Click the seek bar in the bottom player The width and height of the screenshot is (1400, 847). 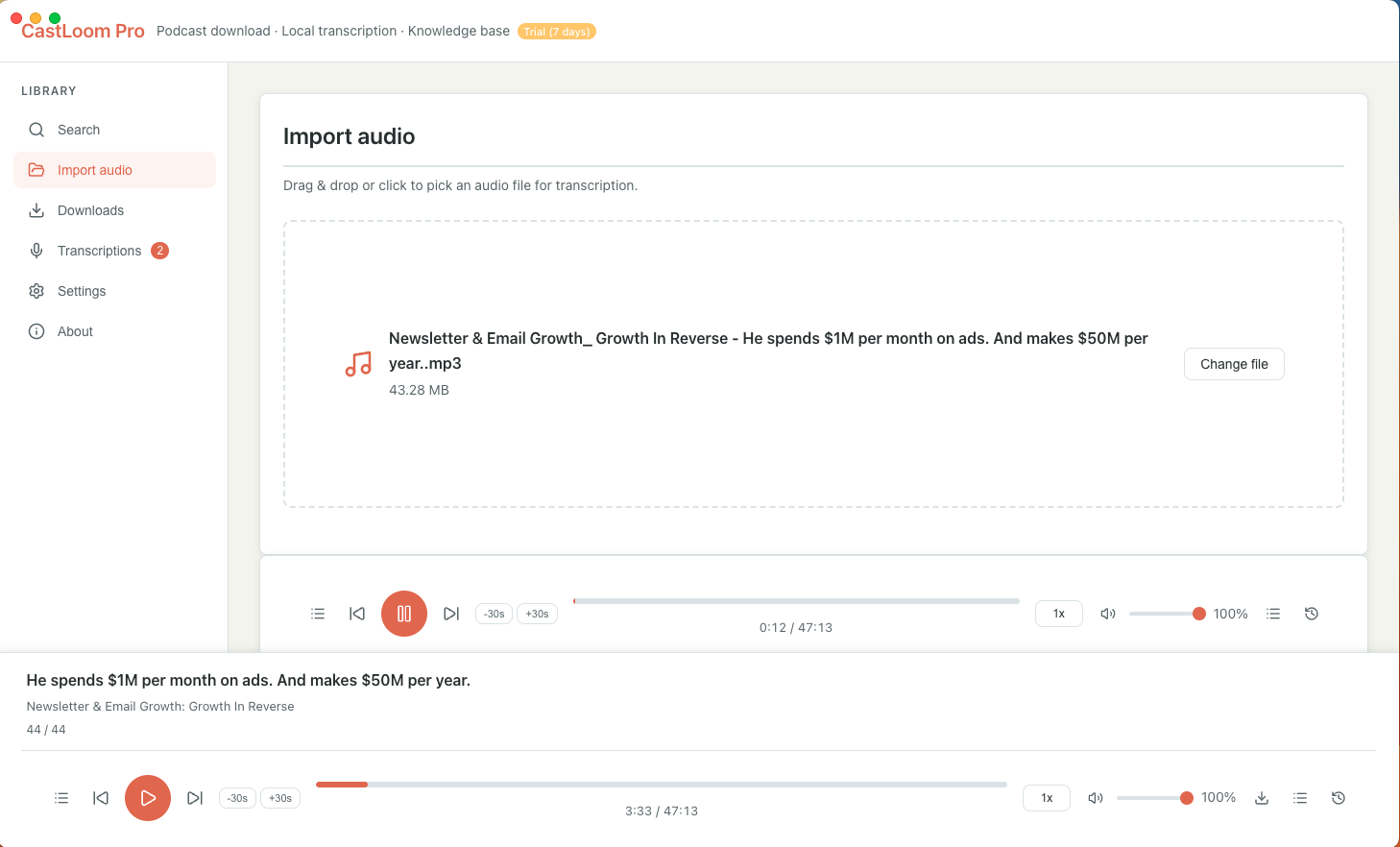661,784
